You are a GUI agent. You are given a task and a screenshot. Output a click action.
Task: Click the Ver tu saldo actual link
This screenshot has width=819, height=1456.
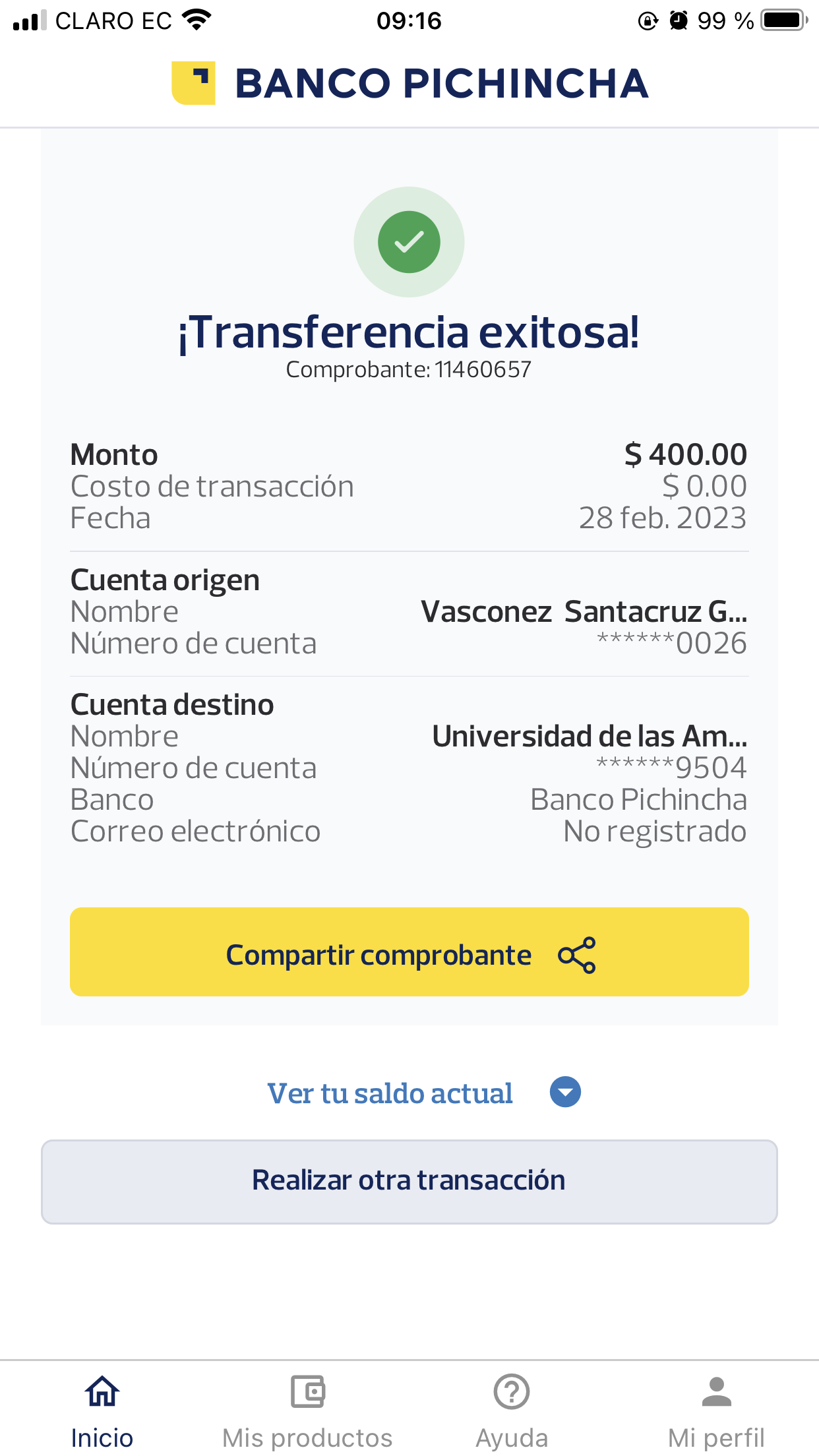coord(390,1093)
